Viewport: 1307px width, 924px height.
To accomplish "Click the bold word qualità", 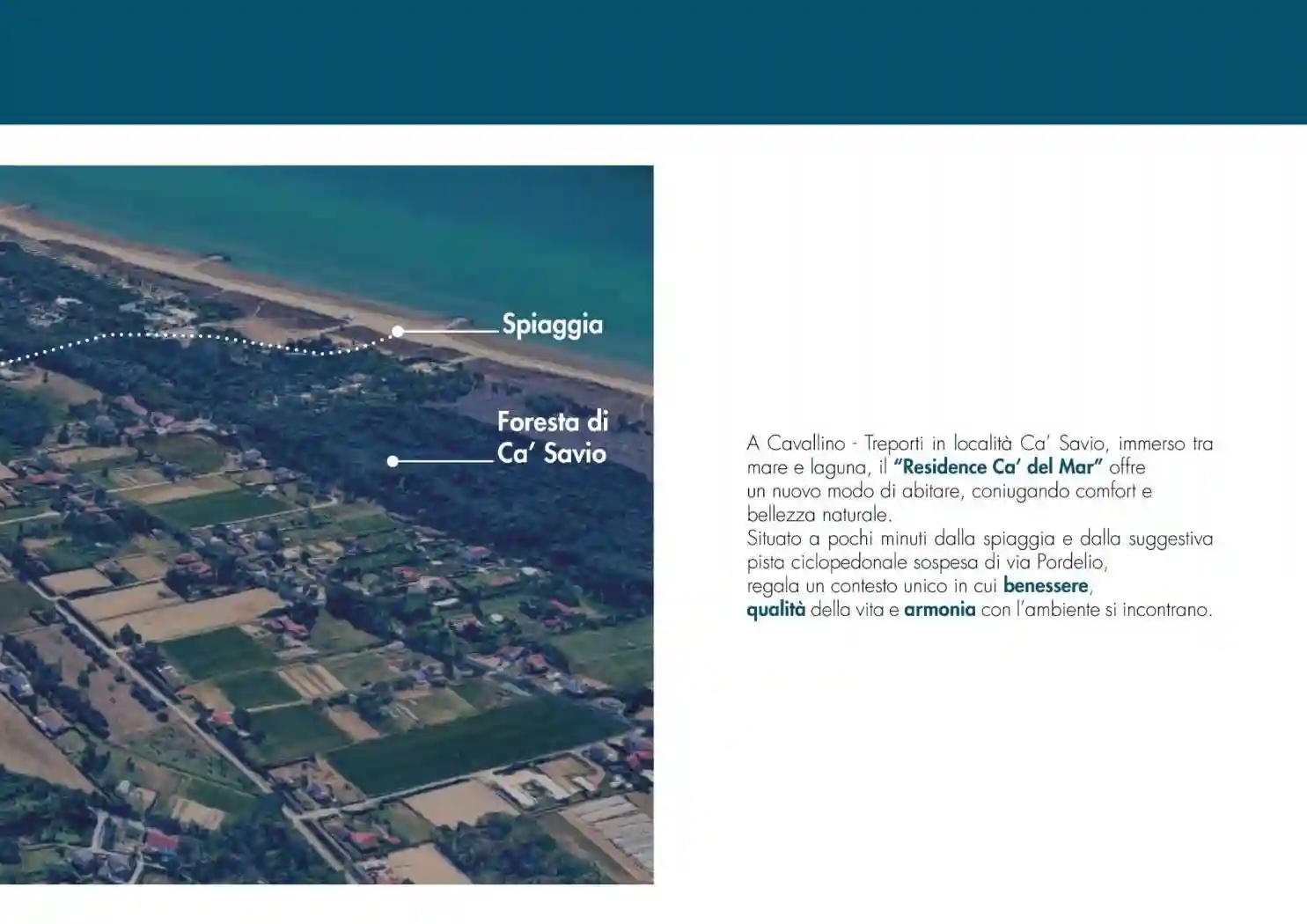I will click(x=776, y=610).
